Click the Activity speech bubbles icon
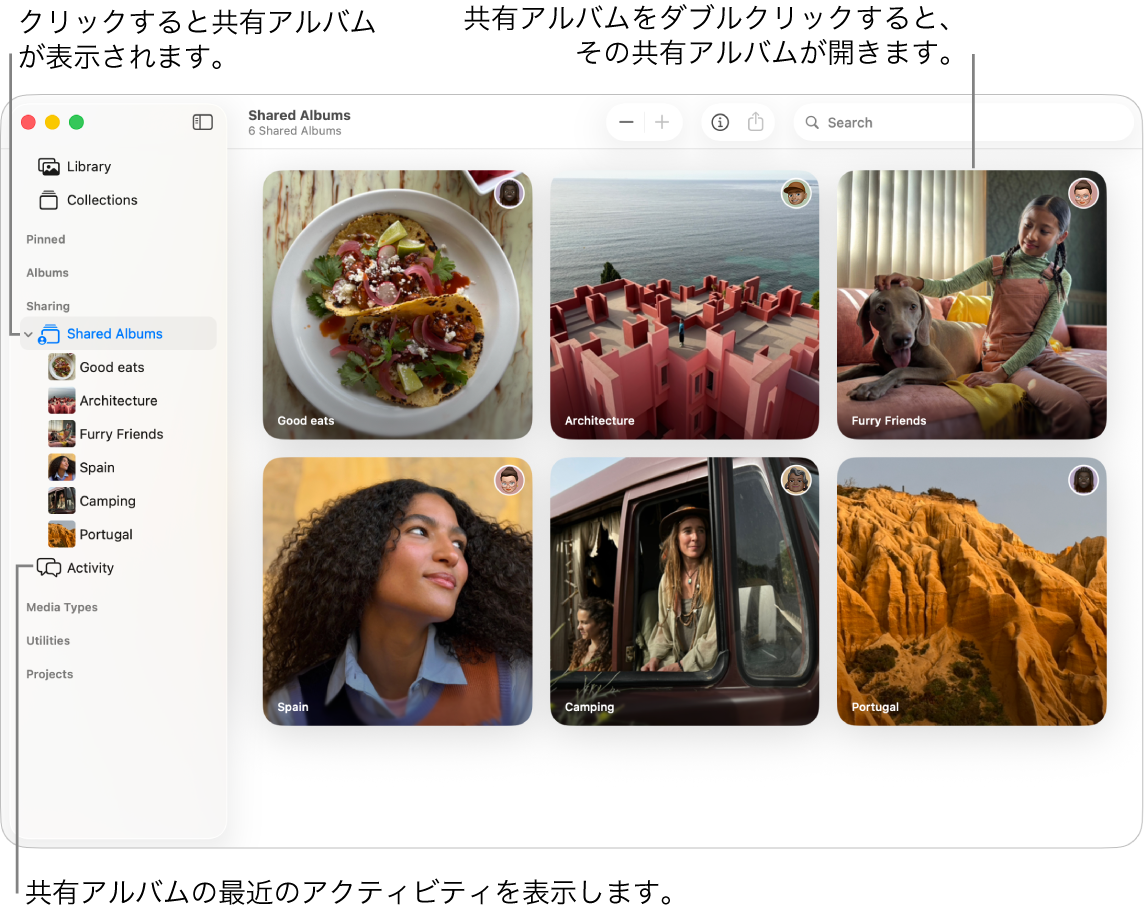This screenshot has width=1146, height=912. [x=49, y=568]
